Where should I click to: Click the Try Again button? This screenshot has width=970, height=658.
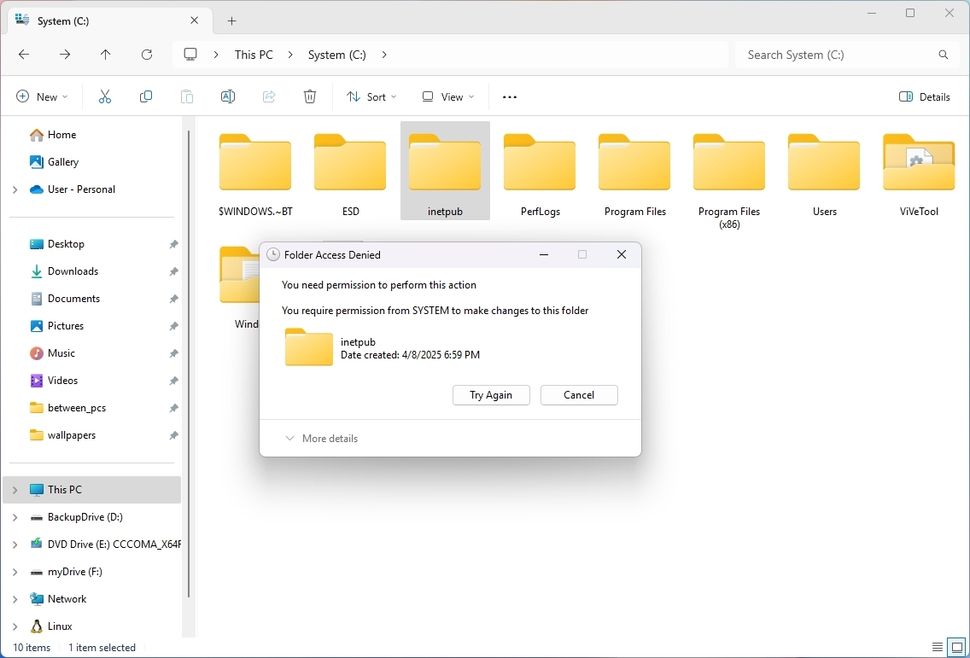click(x=490, y=395)
